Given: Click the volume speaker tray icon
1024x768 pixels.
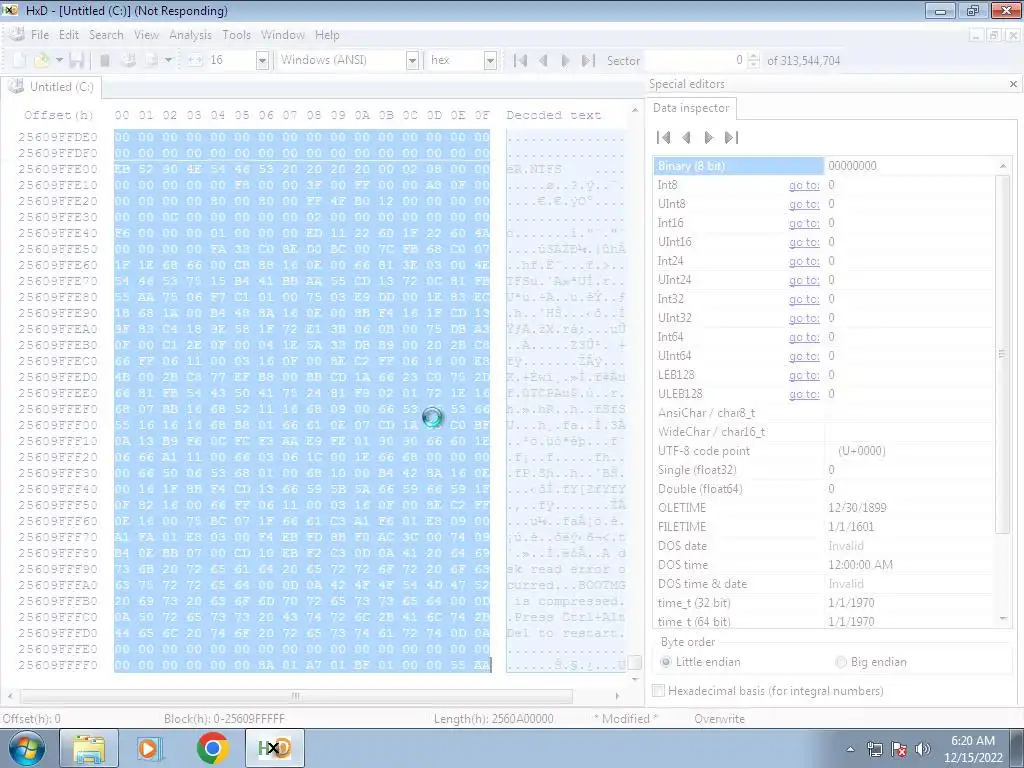Looking at the screenshot, I should [x=923, y=749].
